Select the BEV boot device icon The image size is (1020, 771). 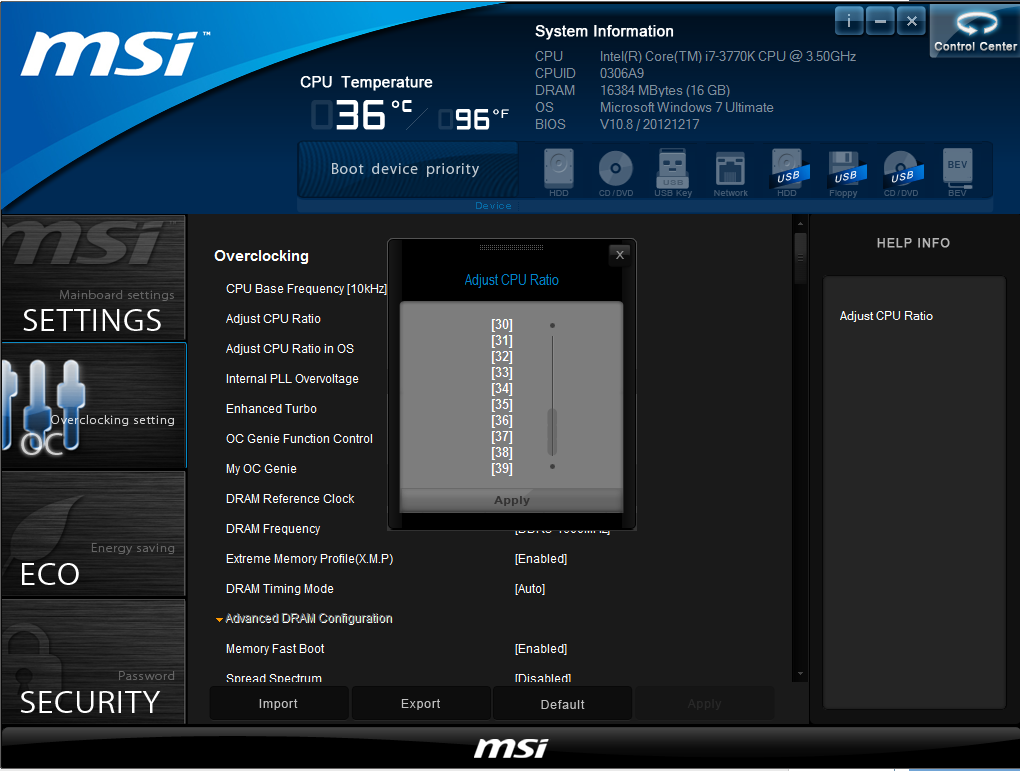pyautogui.click(x=957, y=172)
